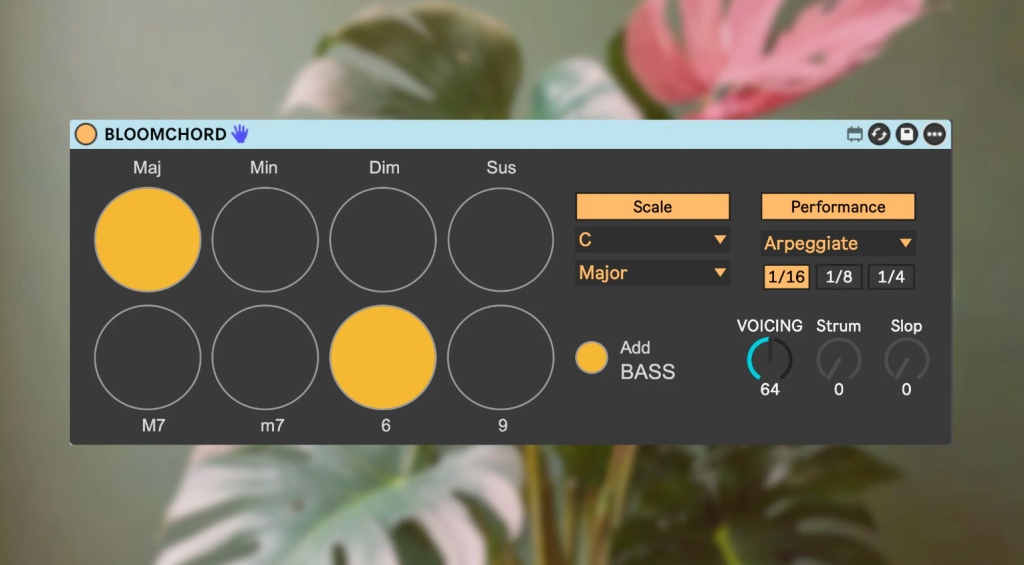Select the Dim chord pad

(383, 240)
